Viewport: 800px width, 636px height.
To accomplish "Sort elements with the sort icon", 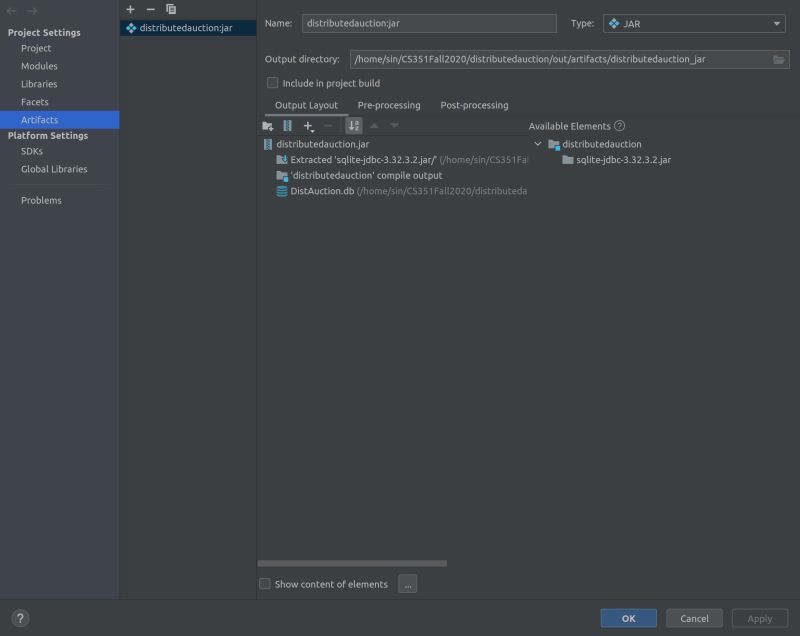I will click(x=352, y=125).
